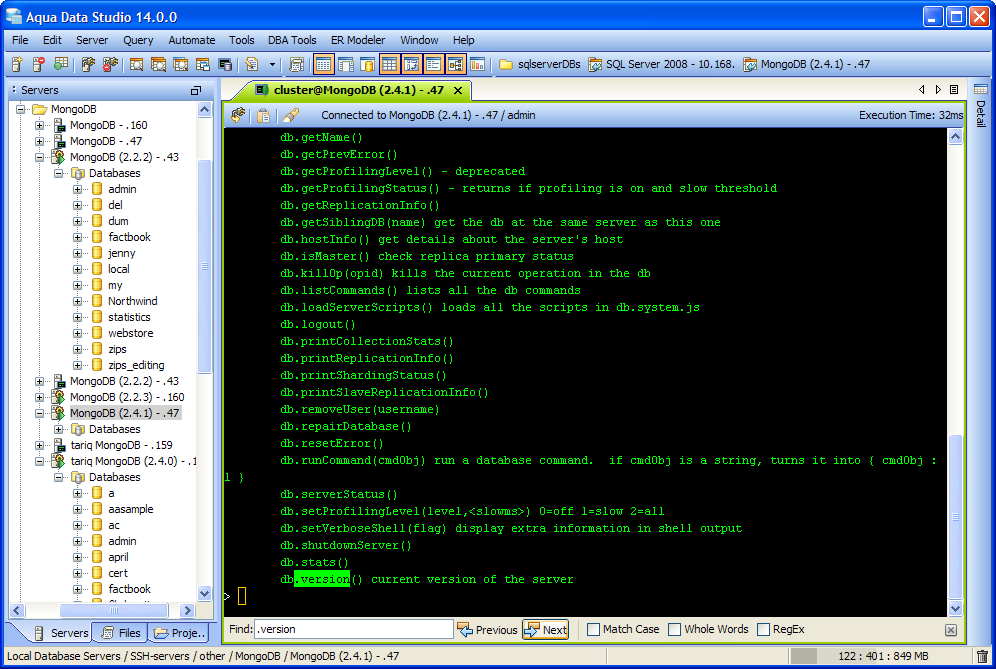Click the Register Server toolbar icon
The width and height of the screenshot is (996, 669).
pyautogui.click(x=17, y=64)
